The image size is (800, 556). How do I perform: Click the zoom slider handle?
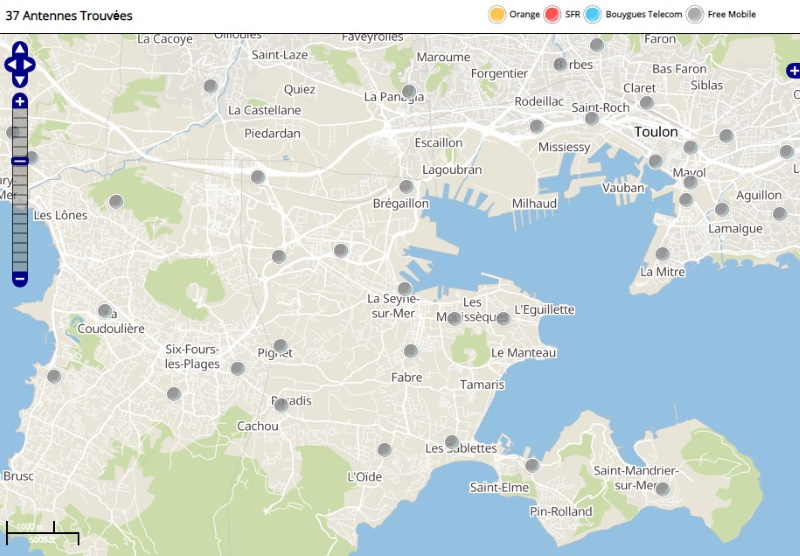[x=20, y=161]
